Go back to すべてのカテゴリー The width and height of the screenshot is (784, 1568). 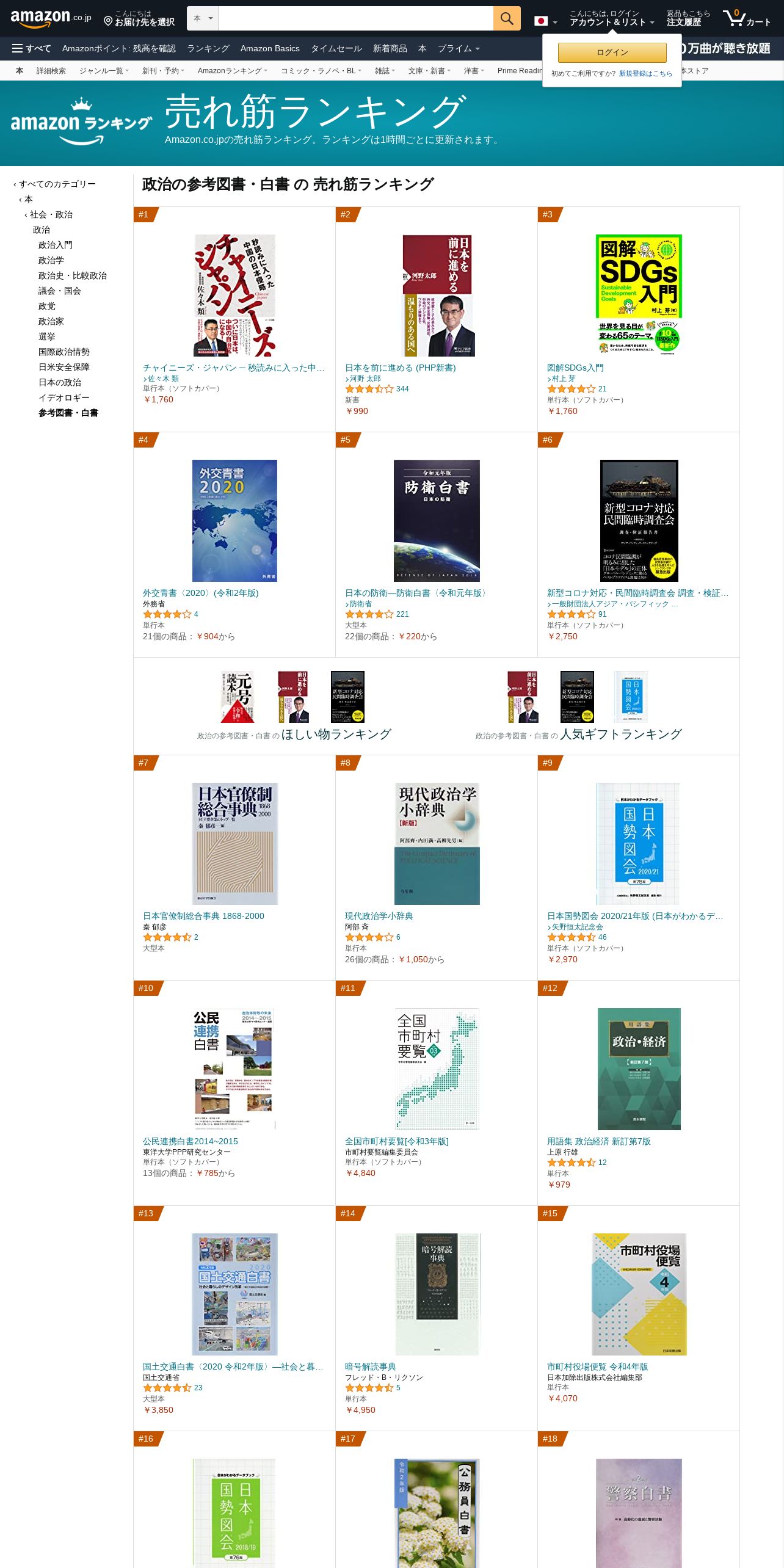55,184
